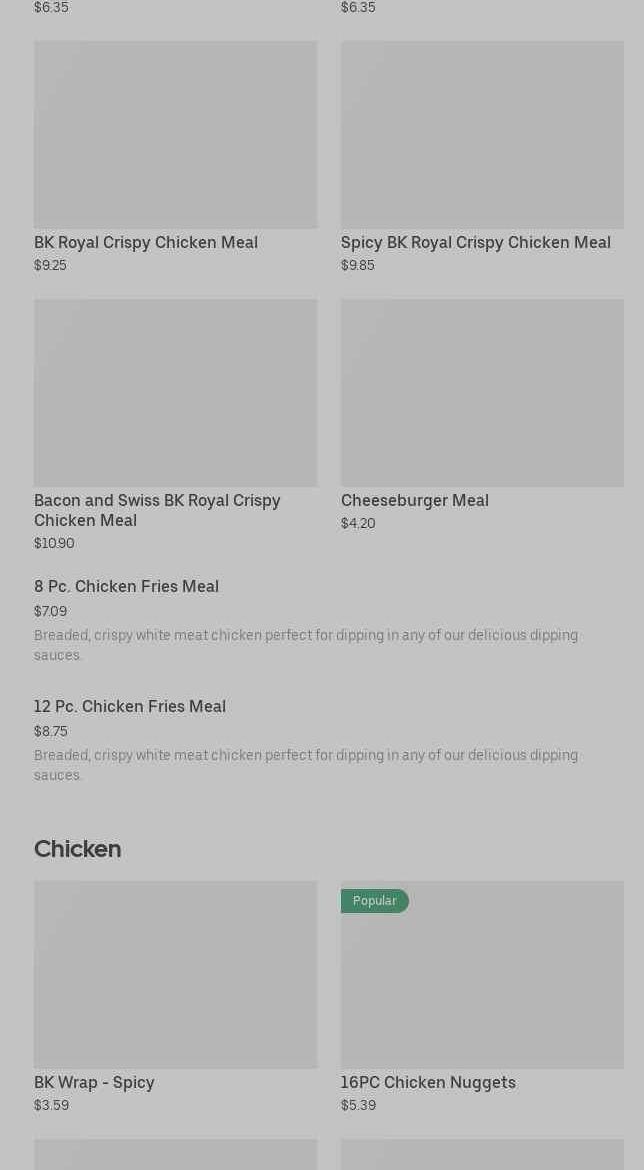Click the $10.90 price

54,543
